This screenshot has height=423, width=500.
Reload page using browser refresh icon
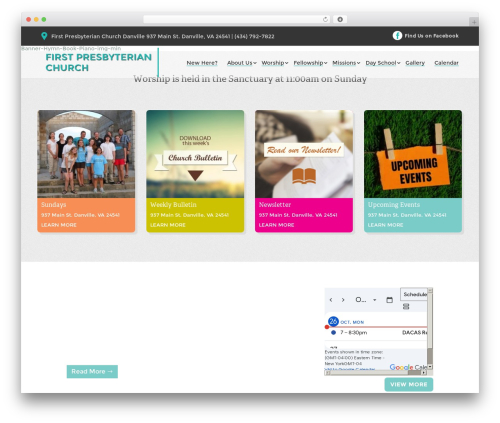point(325,19)
